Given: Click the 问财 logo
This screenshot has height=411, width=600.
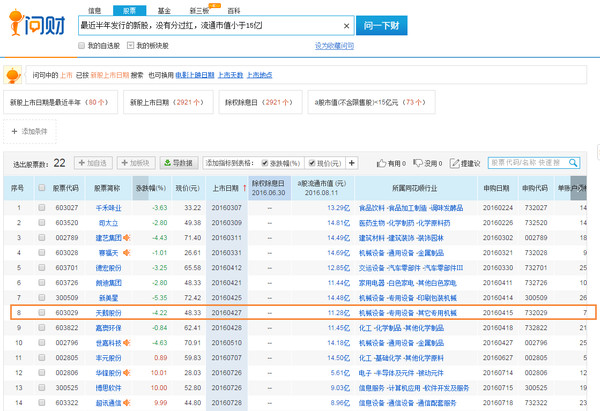Looking at the screenshot, I should pyautogui.click(x=36, y=23).
